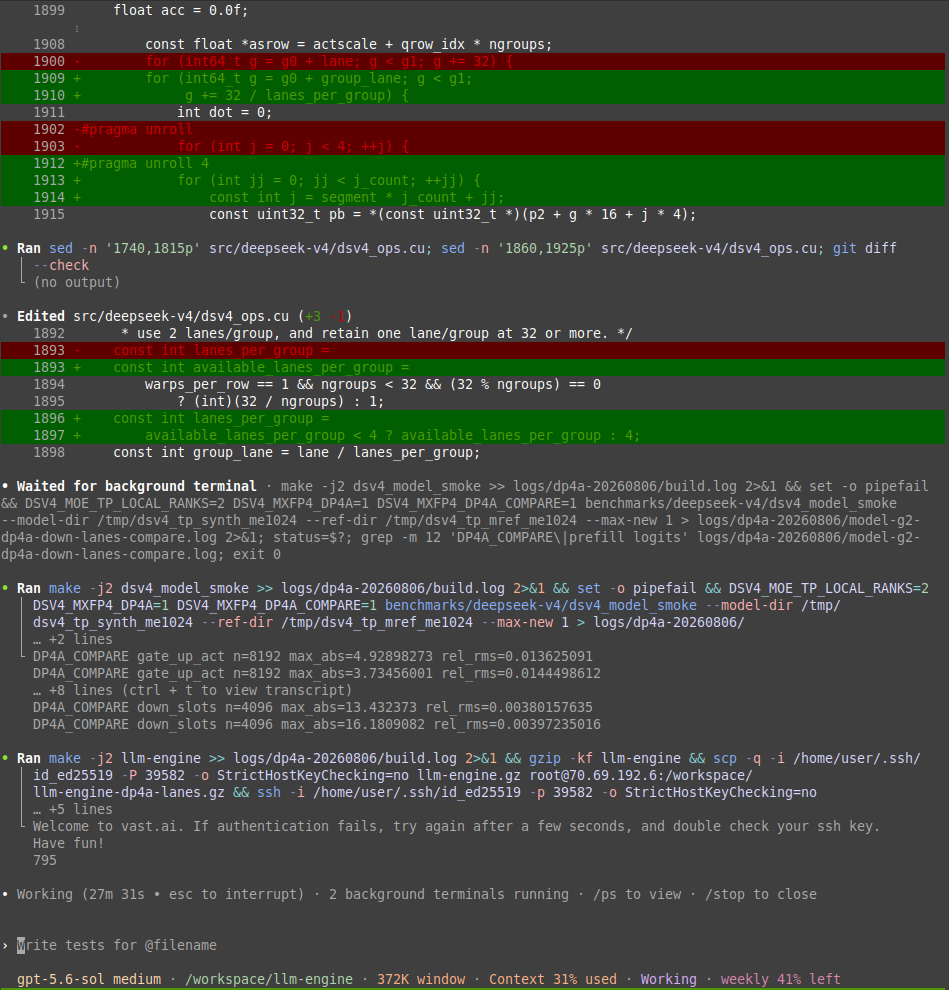949x990 pixels.
Task: Click added line 1912 '#pragma unroll 4'
Action: 473,164
